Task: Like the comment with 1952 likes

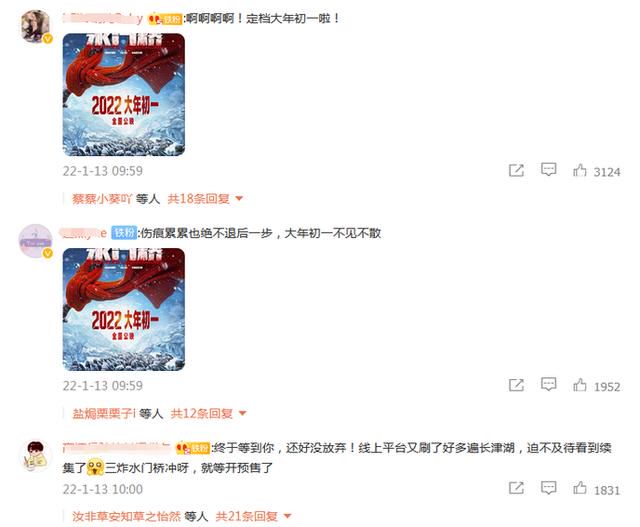Action: 580,385
